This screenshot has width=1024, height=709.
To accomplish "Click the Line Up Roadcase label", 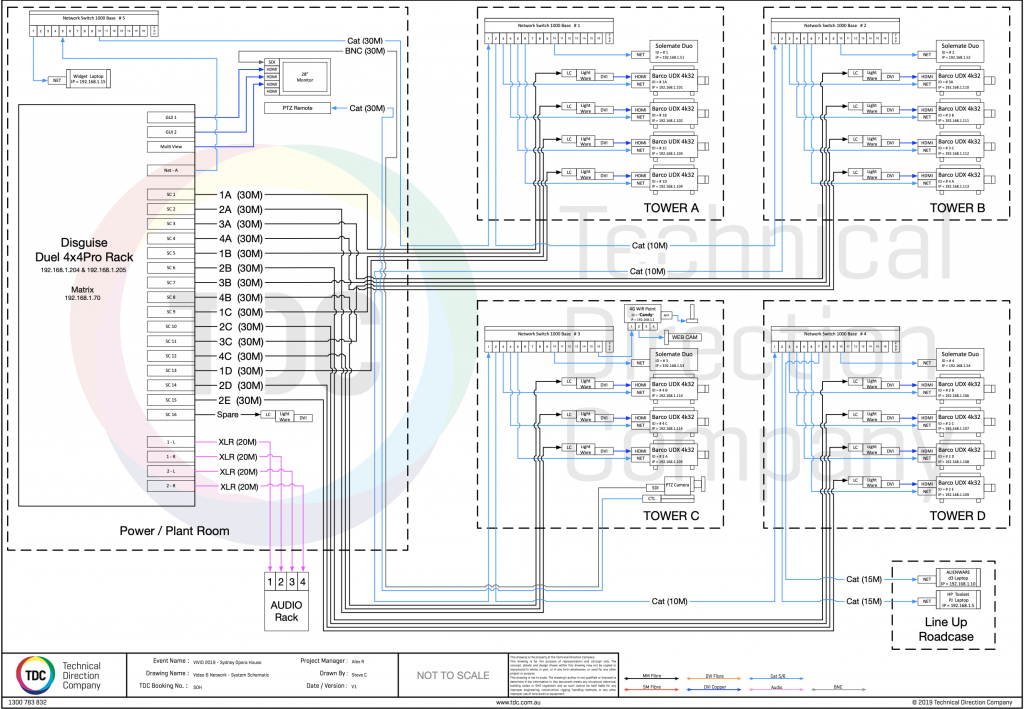I will (946, 629).
